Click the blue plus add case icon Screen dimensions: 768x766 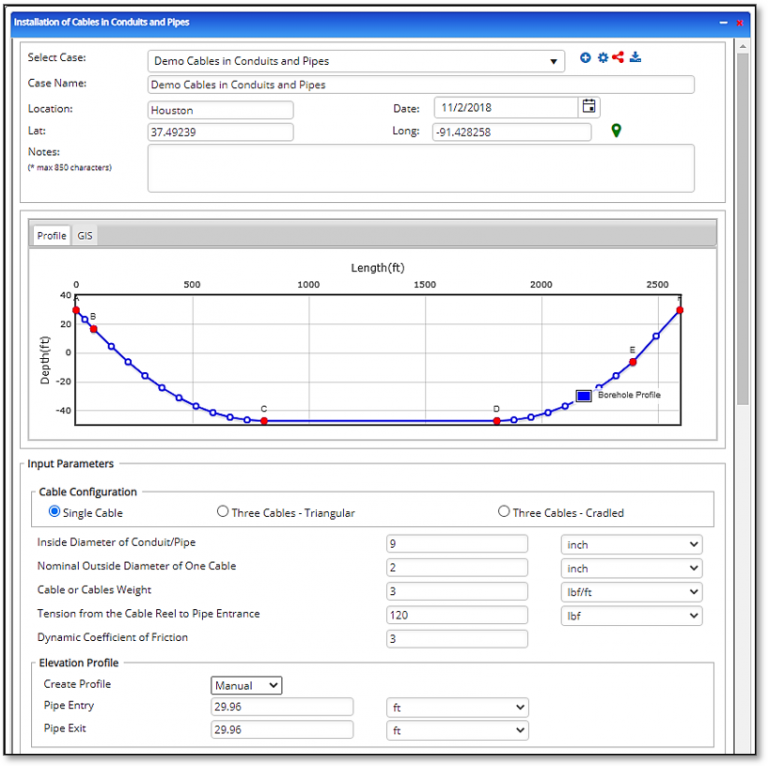coord(586,58)
